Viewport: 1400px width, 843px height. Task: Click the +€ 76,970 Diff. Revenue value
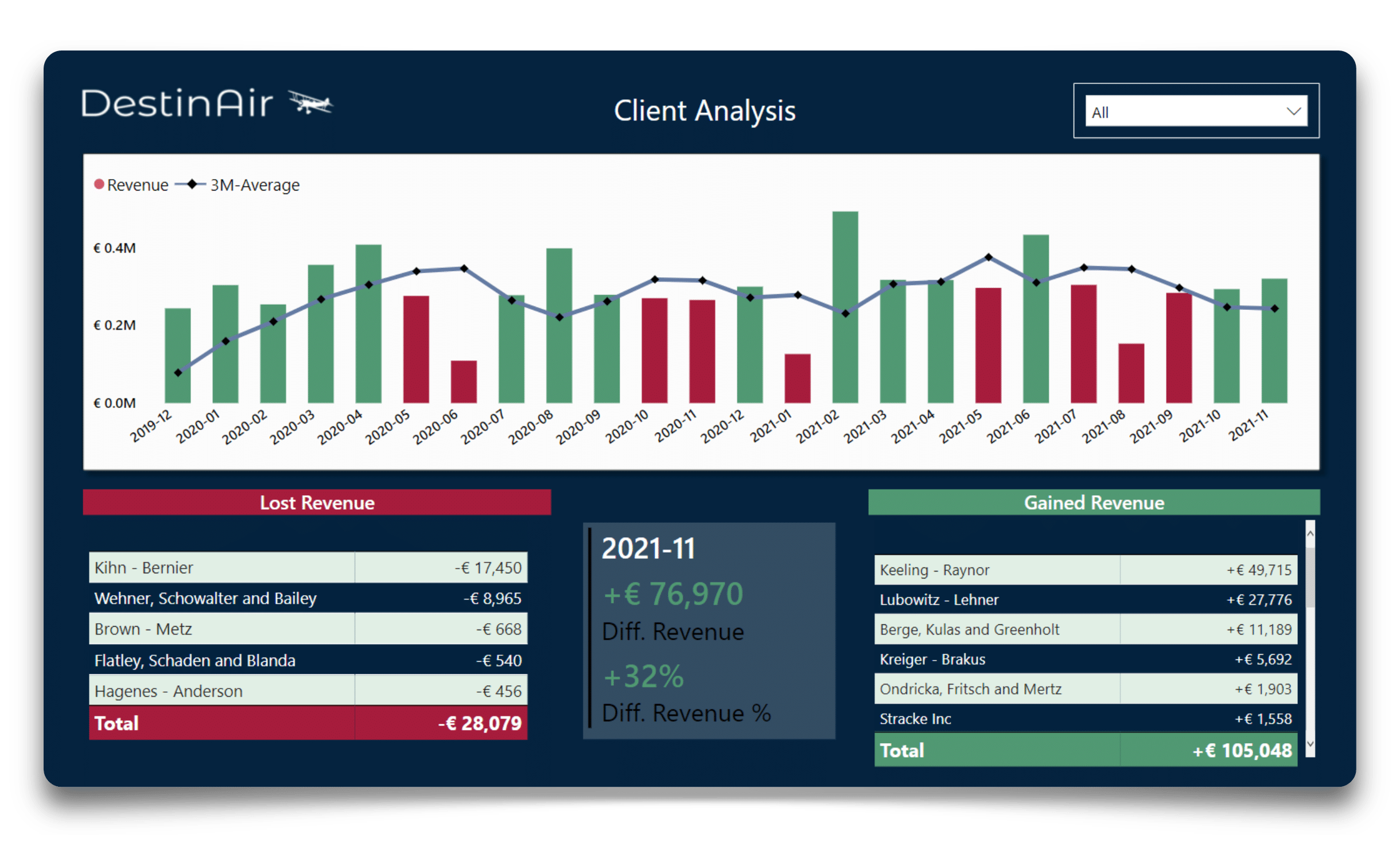674,593
